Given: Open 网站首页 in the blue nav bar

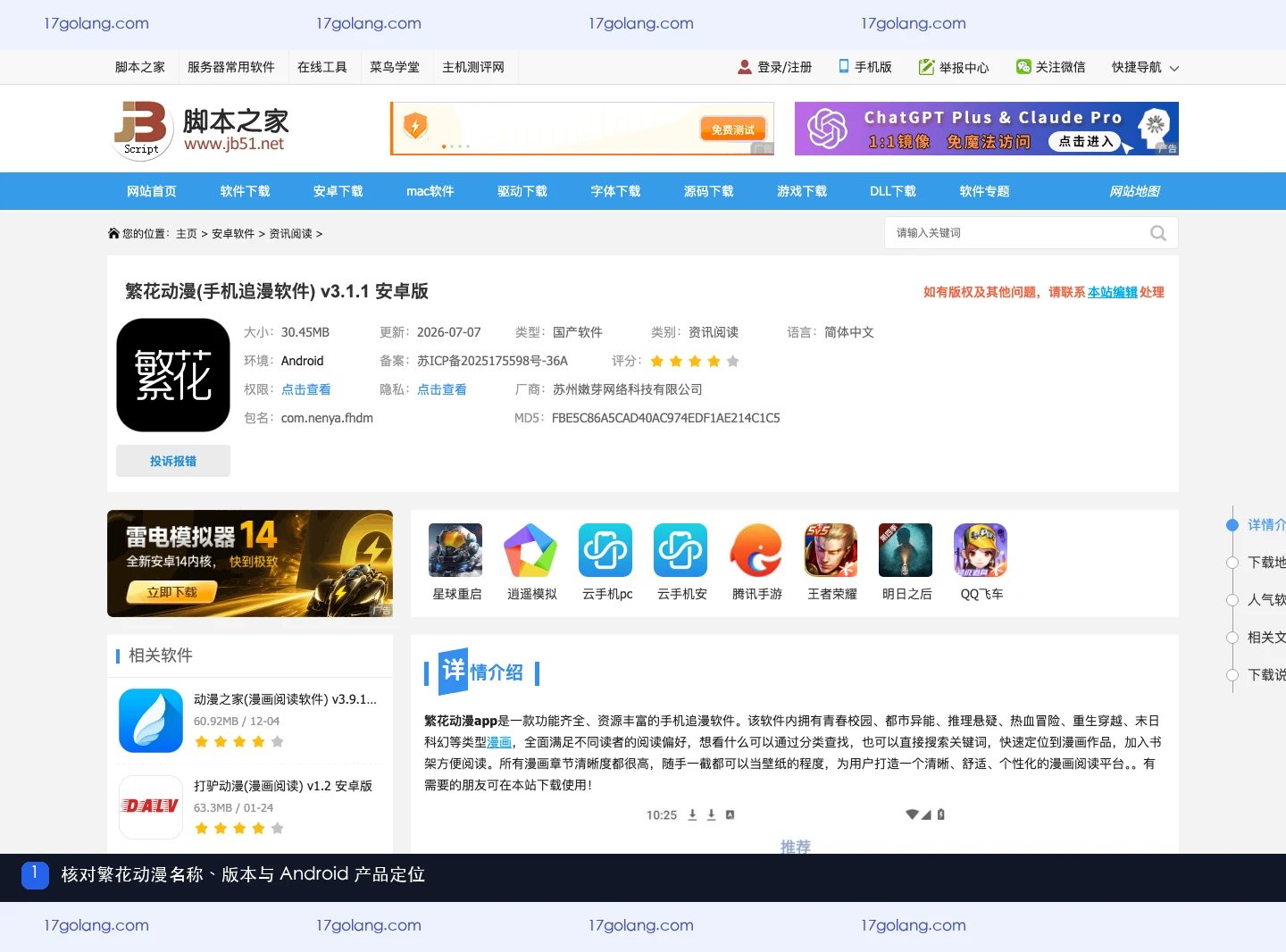Looking at the screenshot, I should tap(152, 191).
